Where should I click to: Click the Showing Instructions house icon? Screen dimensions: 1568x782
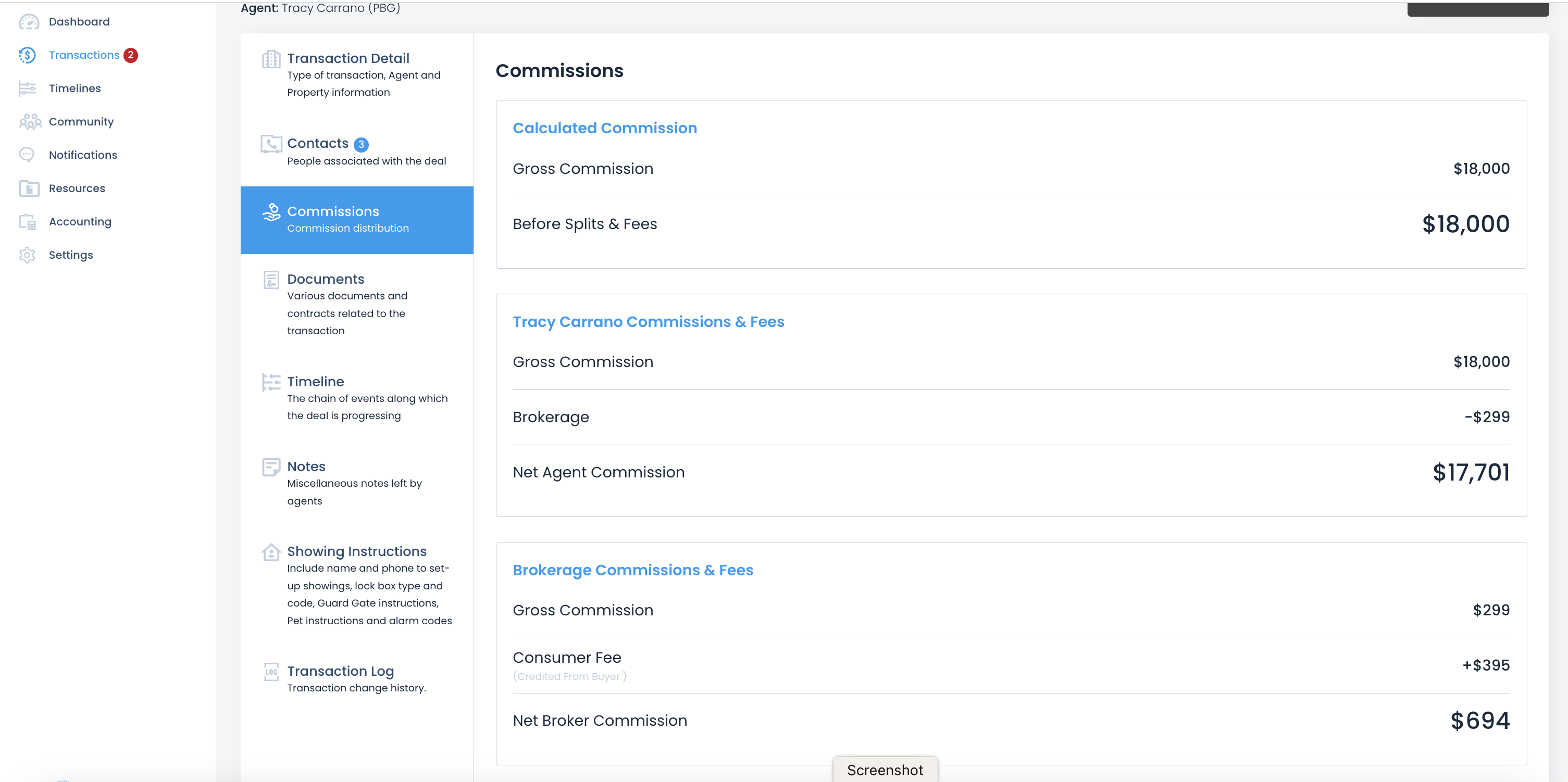271,552
